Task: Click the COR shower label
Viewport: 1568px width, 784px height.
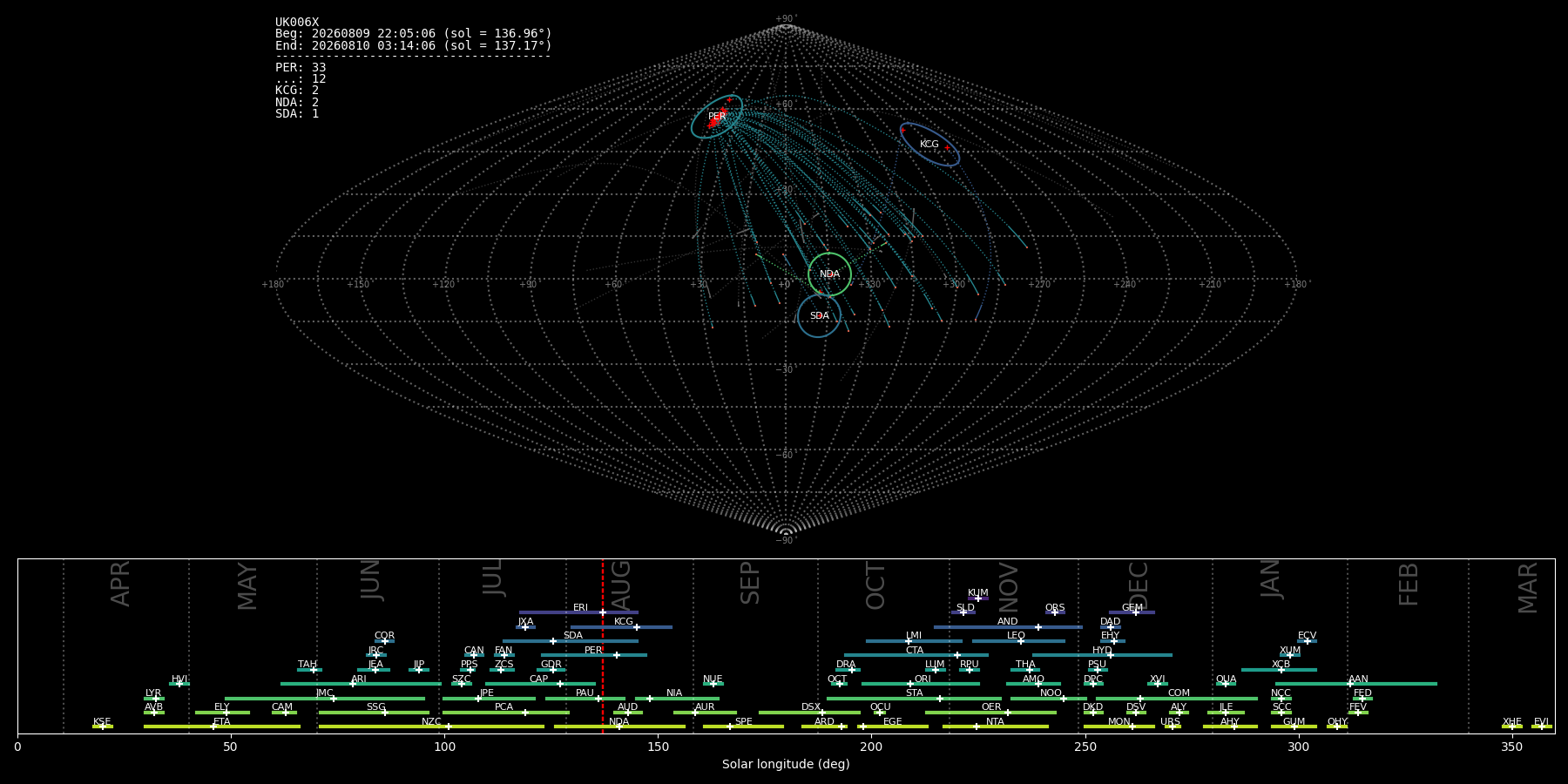Action: coord(384,636)
